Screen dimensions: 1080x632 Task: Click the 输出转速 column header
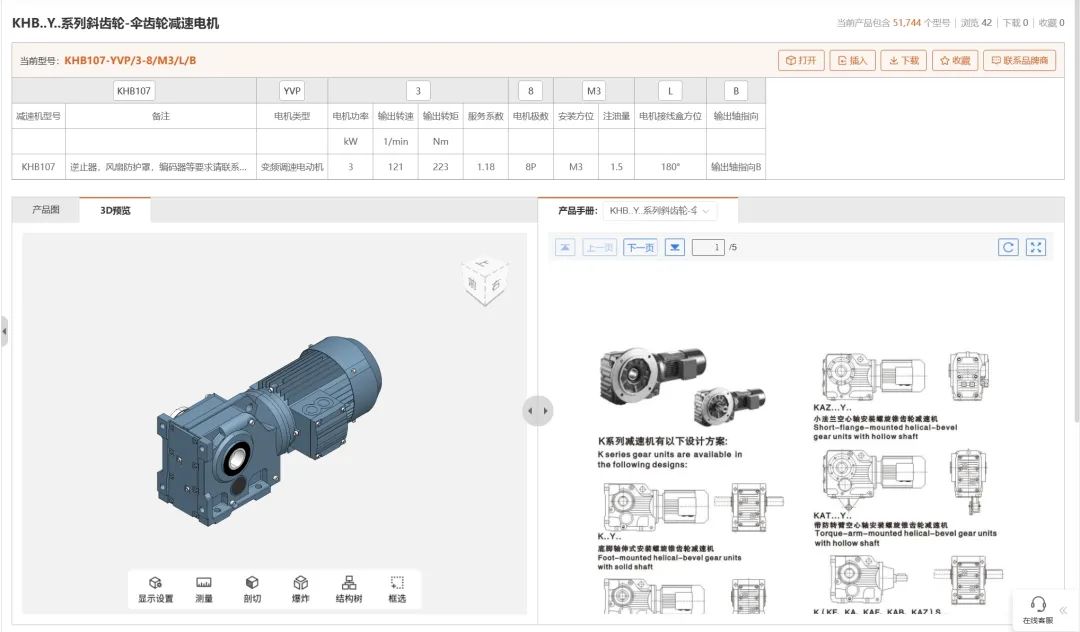(395, 116)
